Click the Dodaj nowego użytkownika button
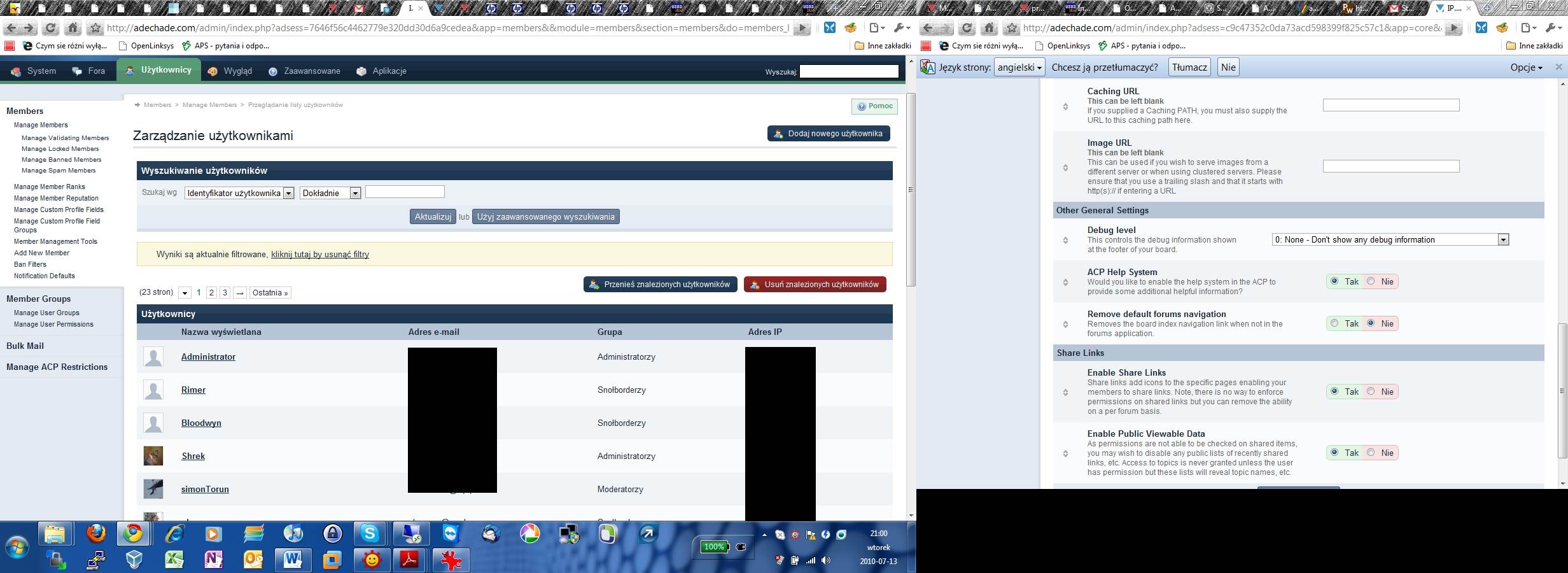Screen dimensions: 1568x573 point(828,134)
